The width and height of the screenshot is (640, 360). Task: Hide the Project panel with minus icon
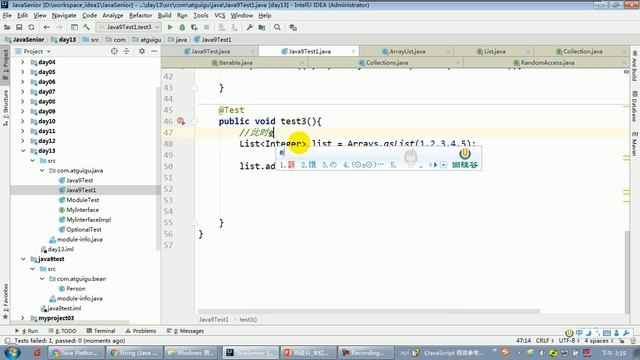click(154, 51)
